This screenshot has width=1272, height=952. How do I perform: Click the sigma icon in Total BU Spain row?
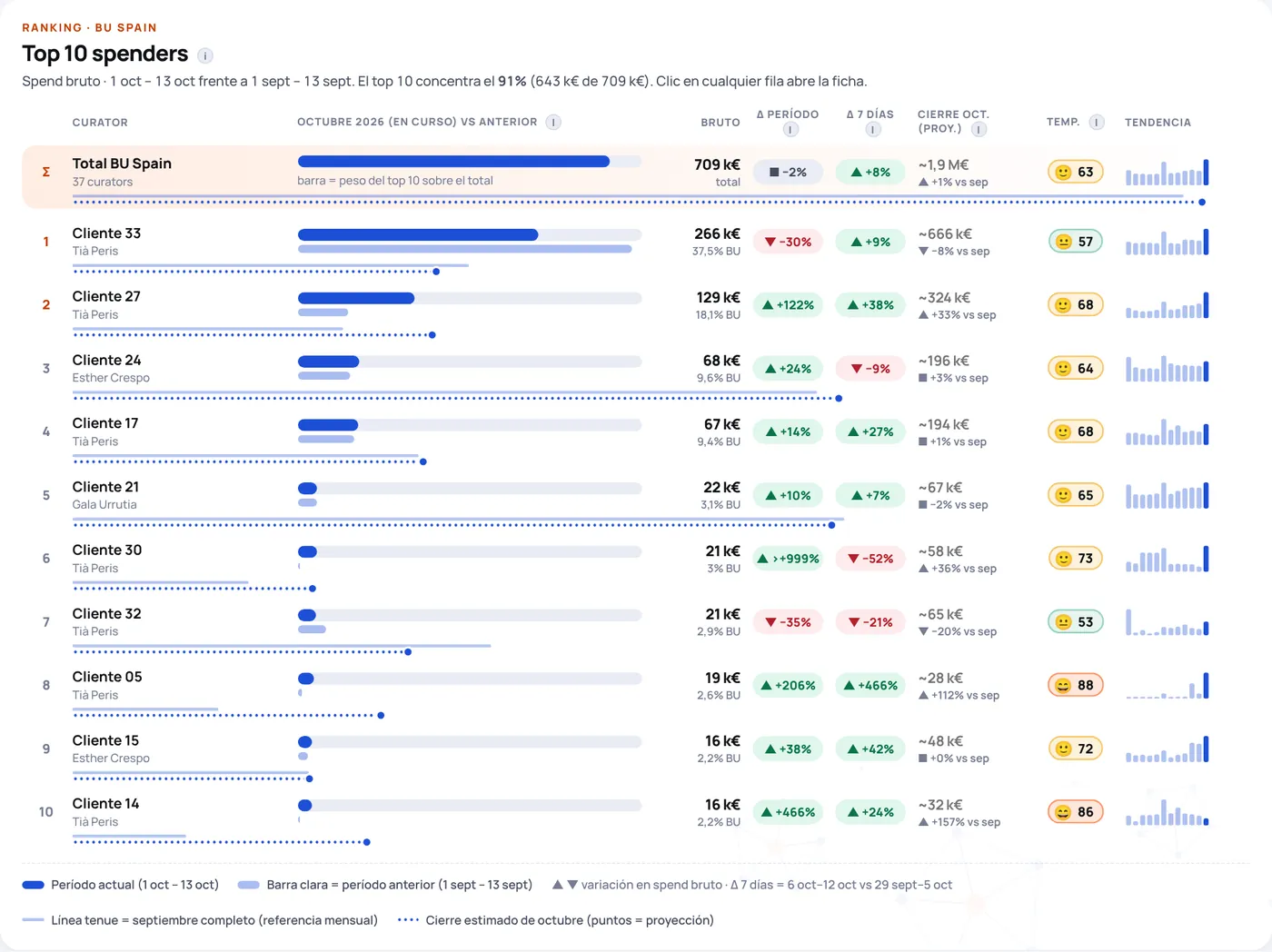coord(46,172)
